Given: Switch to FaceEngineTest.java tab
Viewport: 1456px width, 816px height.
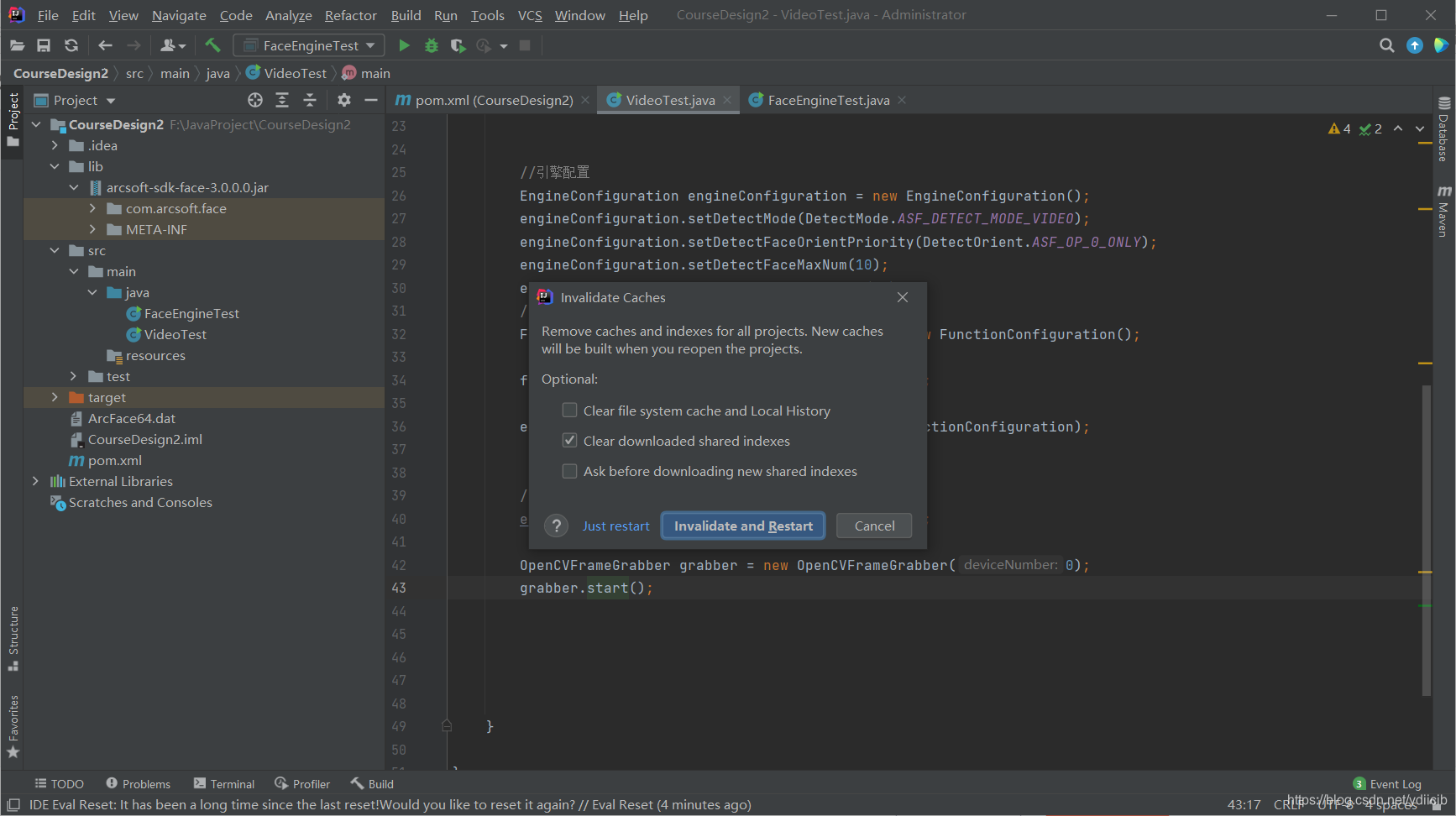Looking at the screenshot, I should (x=828, y=100).
